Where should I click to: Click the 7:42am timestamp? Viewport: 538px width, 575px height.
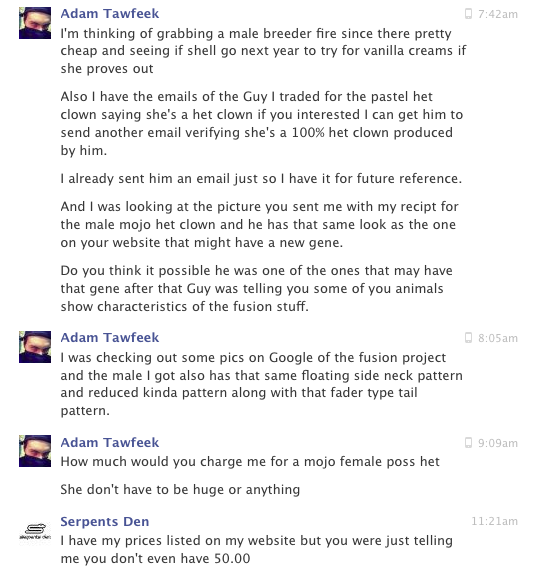(498, 14)
